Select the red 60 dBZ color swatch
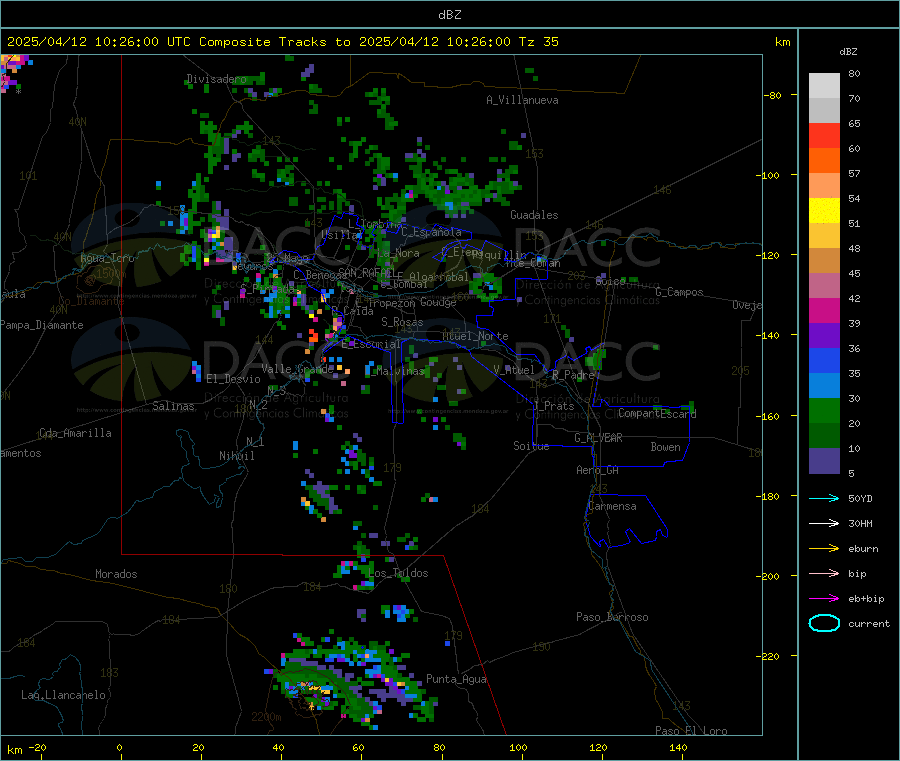The image size is (900, 761). (824, 135)
